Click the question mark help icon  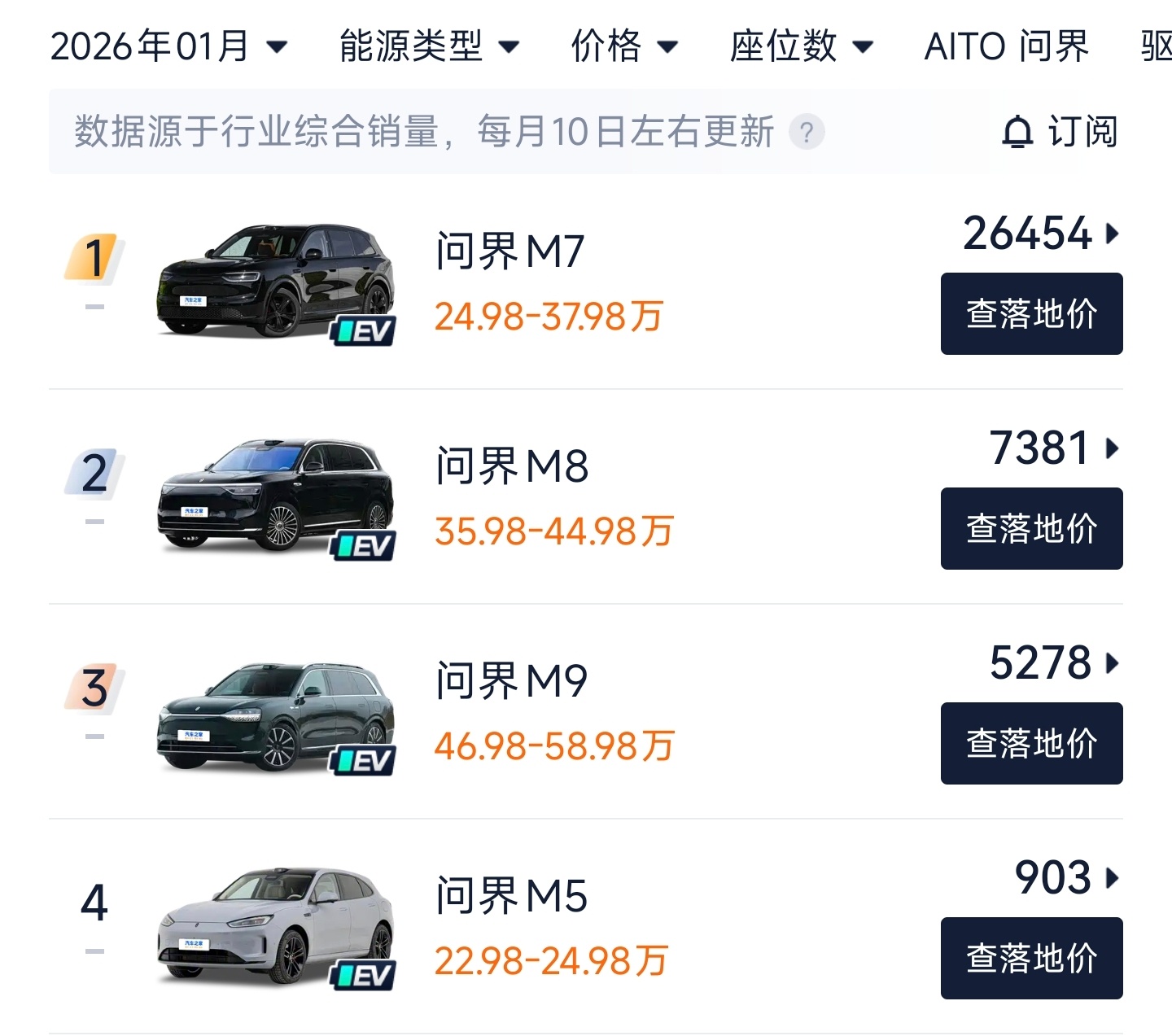tap(807, 132)
